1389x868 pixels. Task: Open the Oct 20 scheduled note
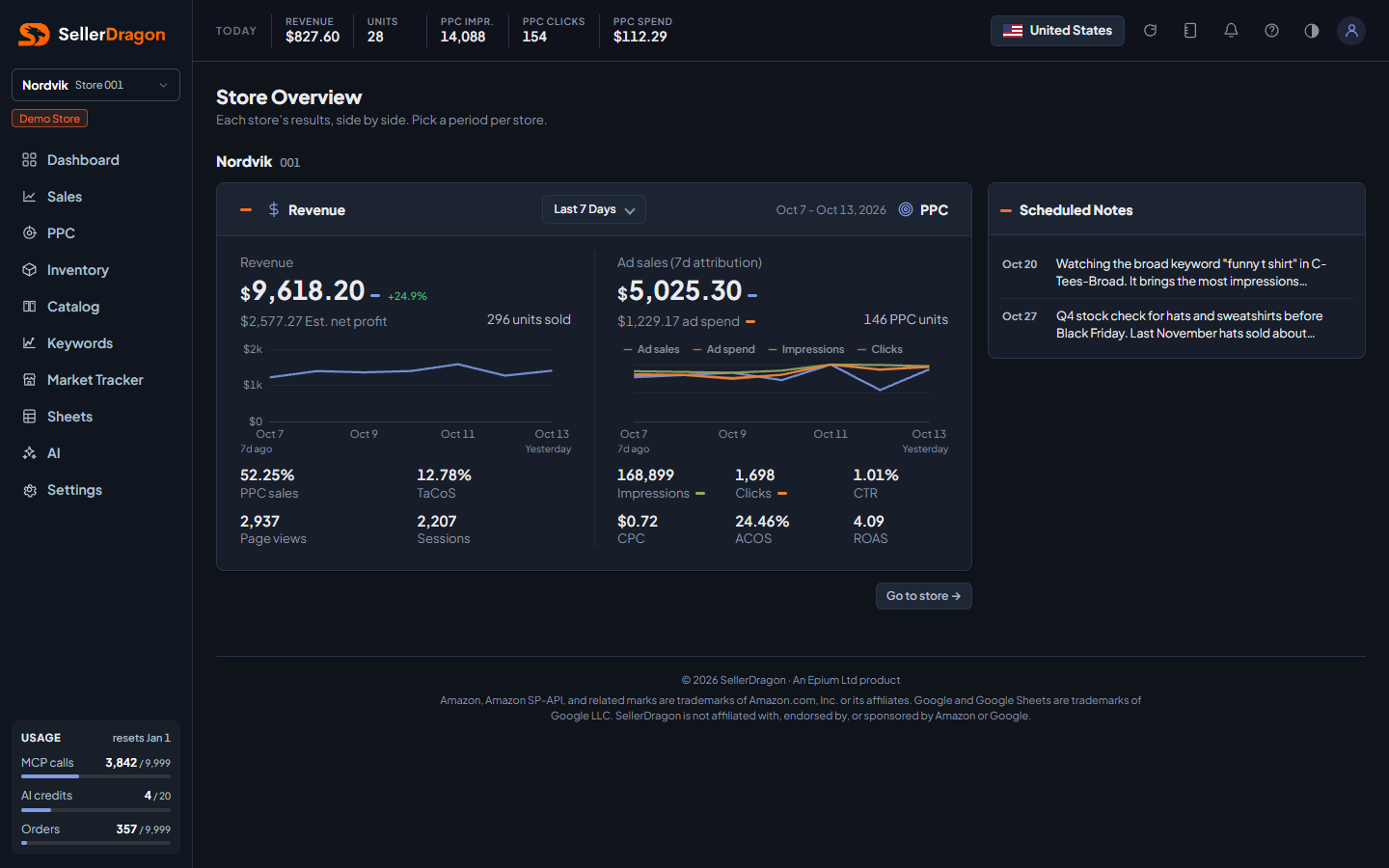click(1176, 272)
